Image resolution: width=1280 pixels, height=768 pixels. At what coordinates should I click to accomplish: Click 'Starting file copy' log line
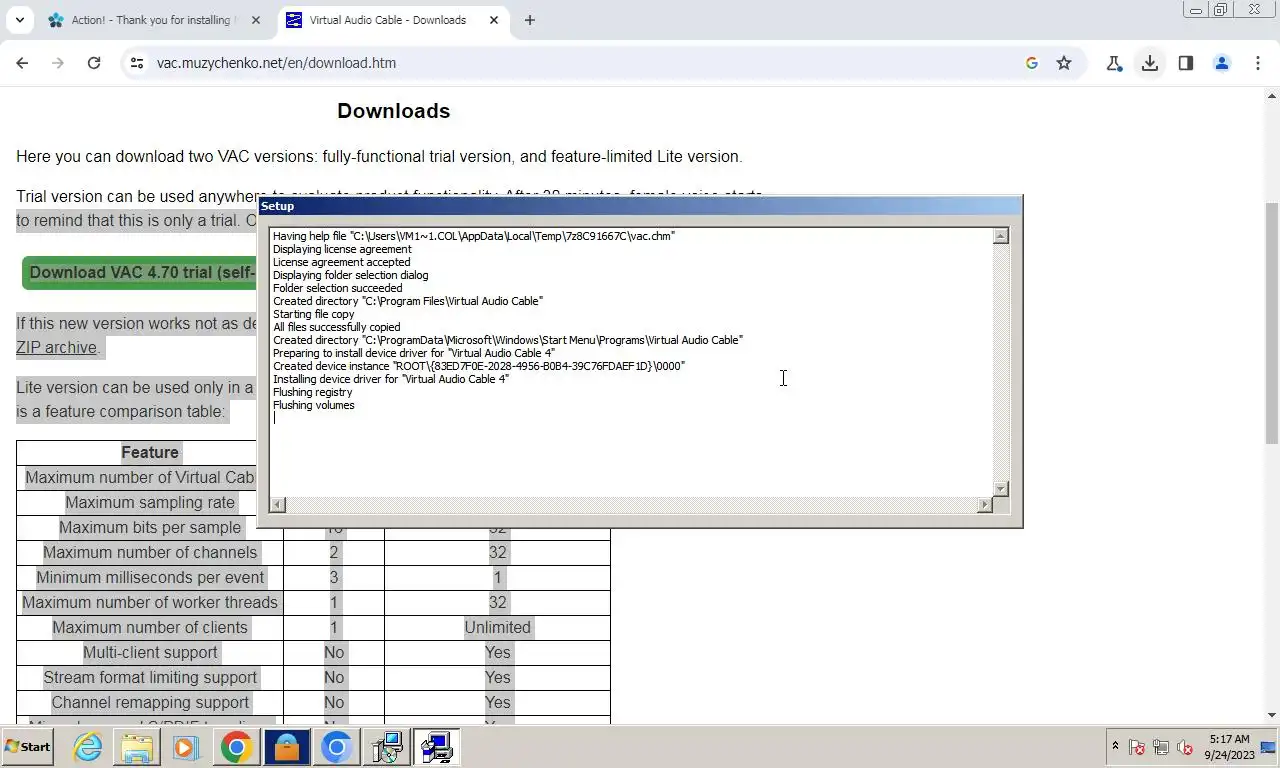(x=314, y=314)
